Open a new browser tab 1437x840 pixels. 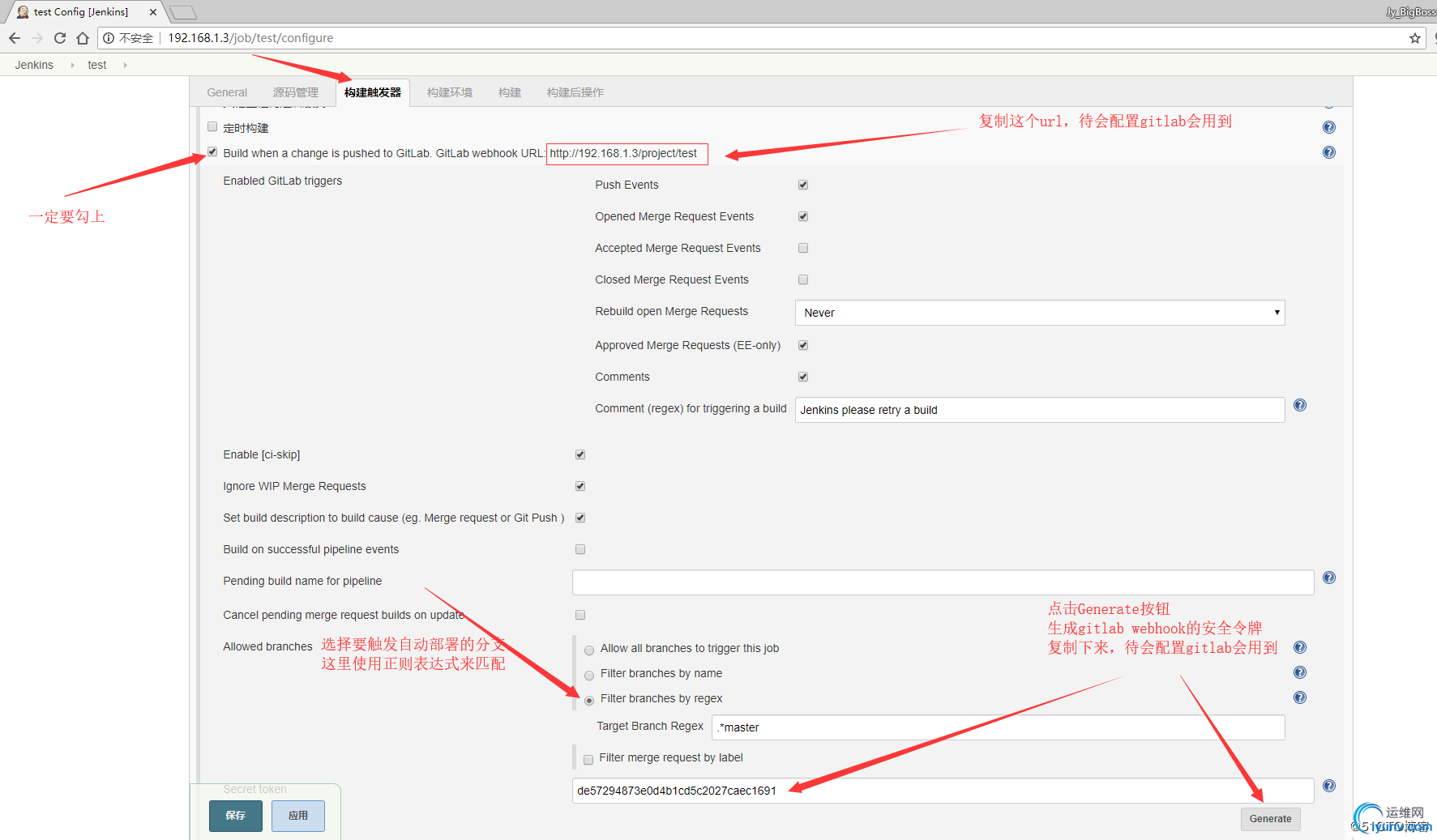[x=183, y=12]
